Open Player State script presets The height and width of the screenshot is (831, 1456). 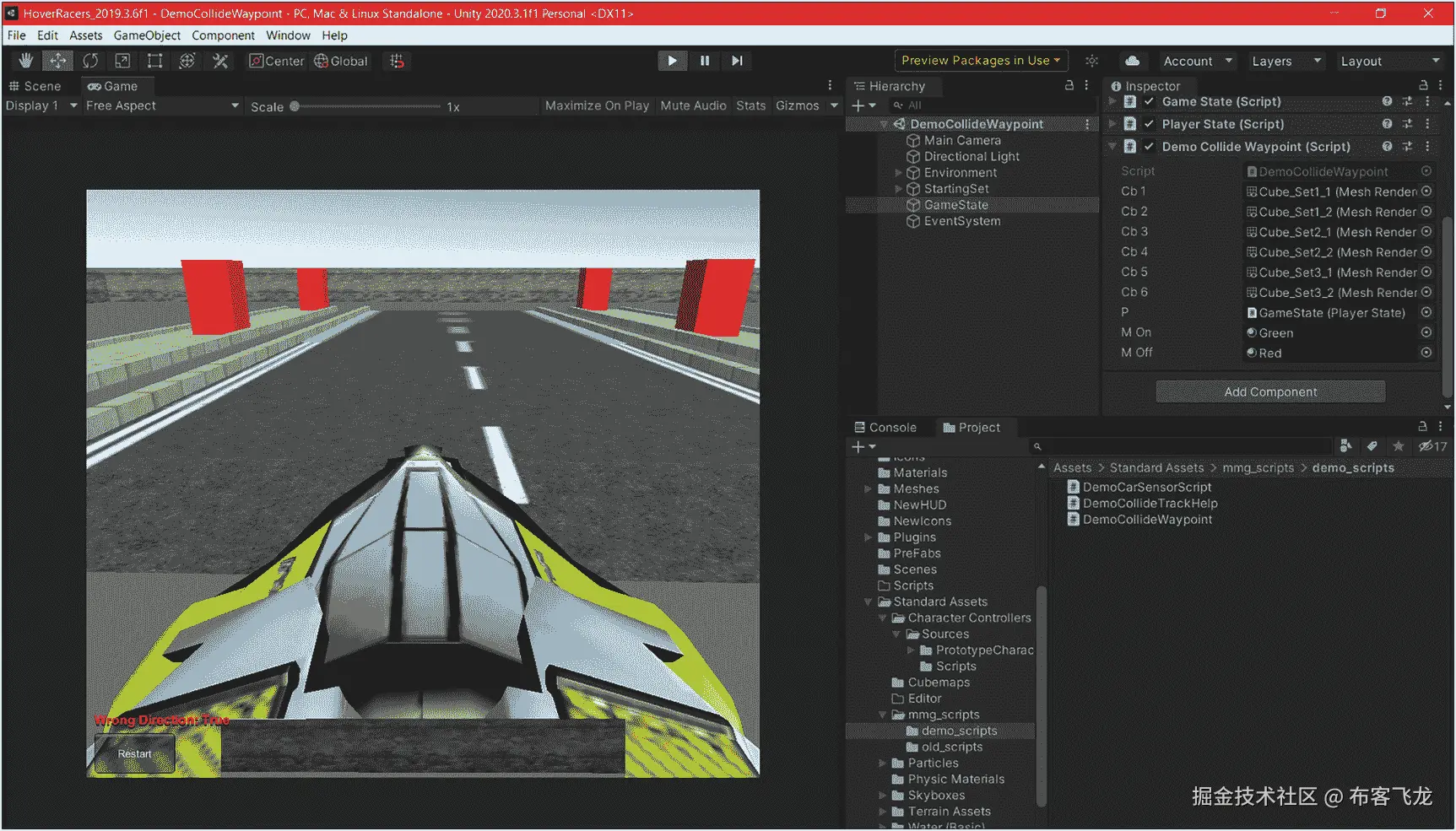pos(1407,124)
